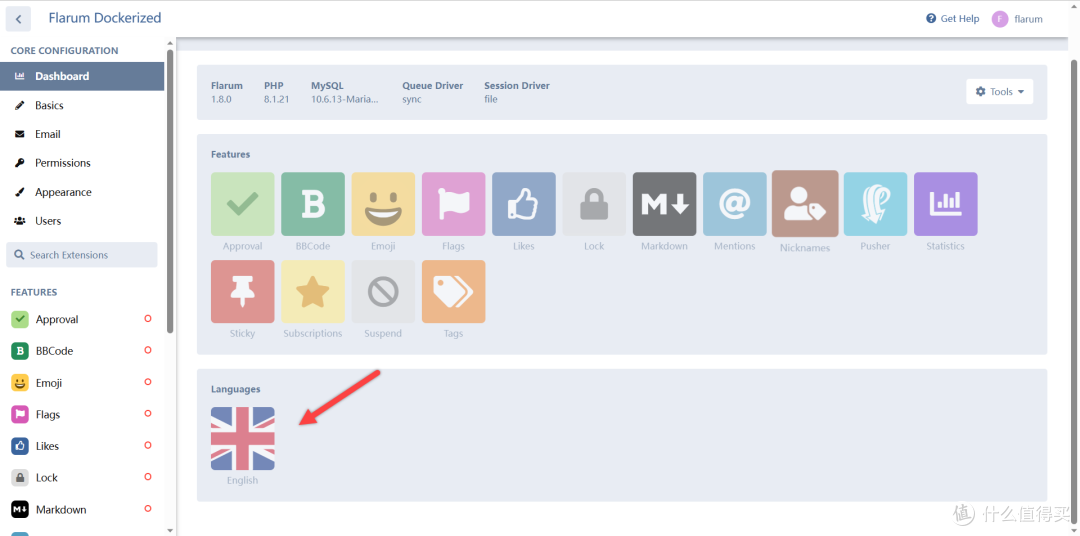This screenshot has height=536, width=1080.
Task: Open the BBCode extension tile
Action: pyautogui.click(x=313, y=204)
